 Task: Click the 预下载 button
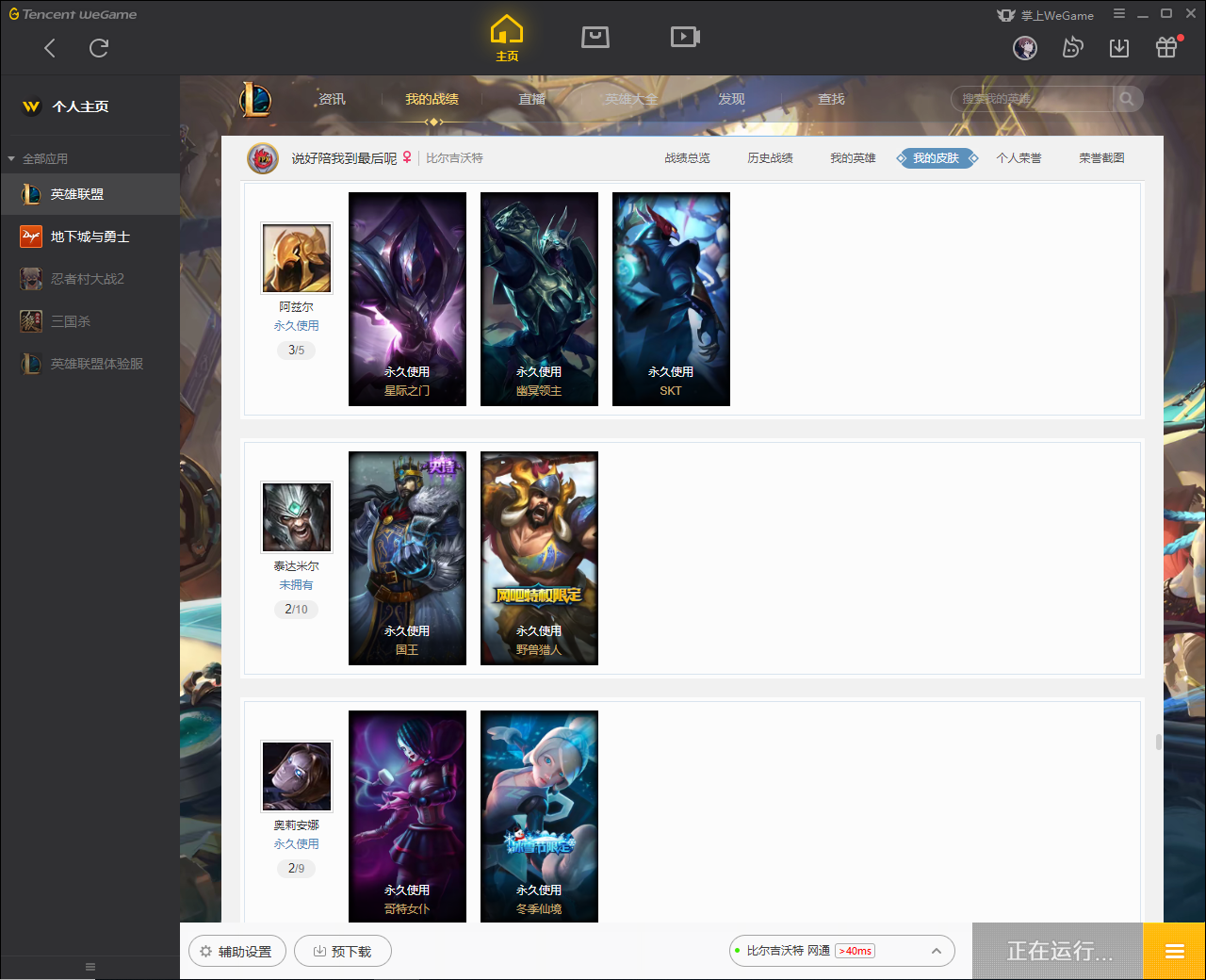coord(343,952)
